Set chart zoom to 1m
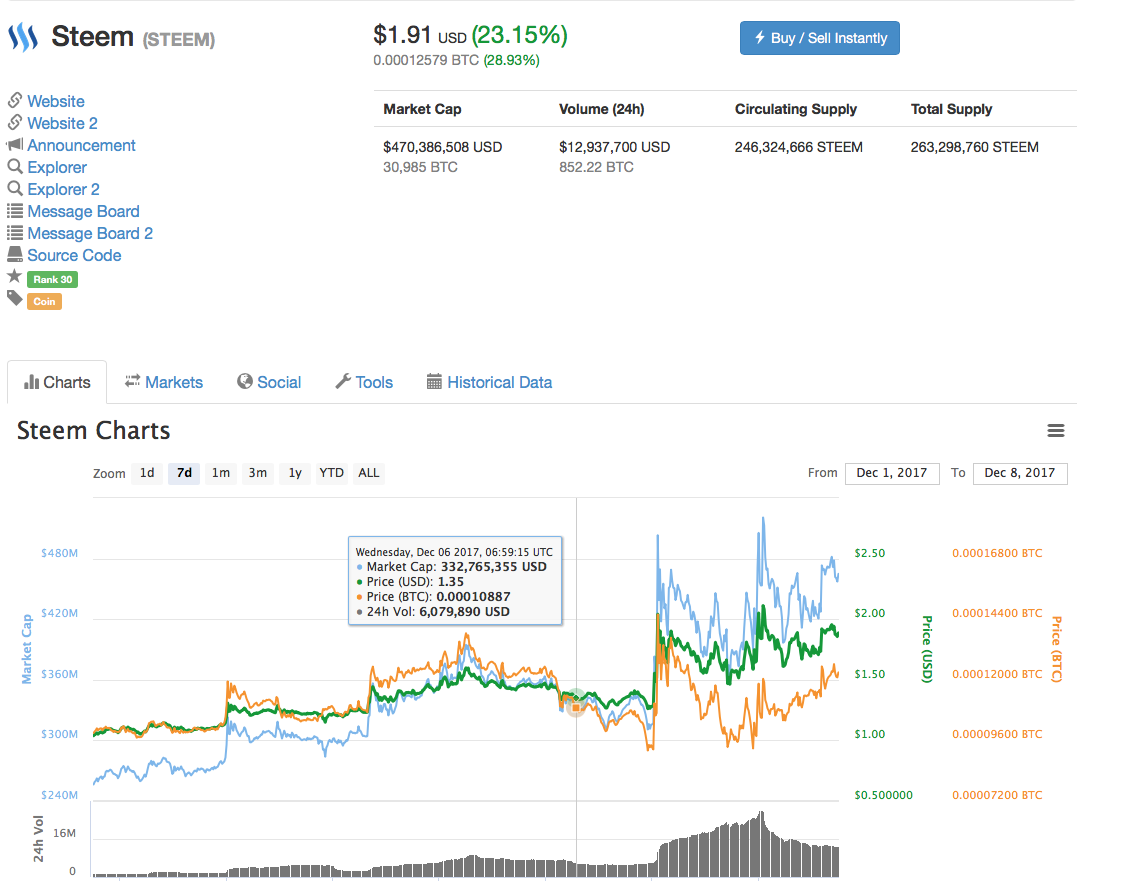 (x=221, y=473)
